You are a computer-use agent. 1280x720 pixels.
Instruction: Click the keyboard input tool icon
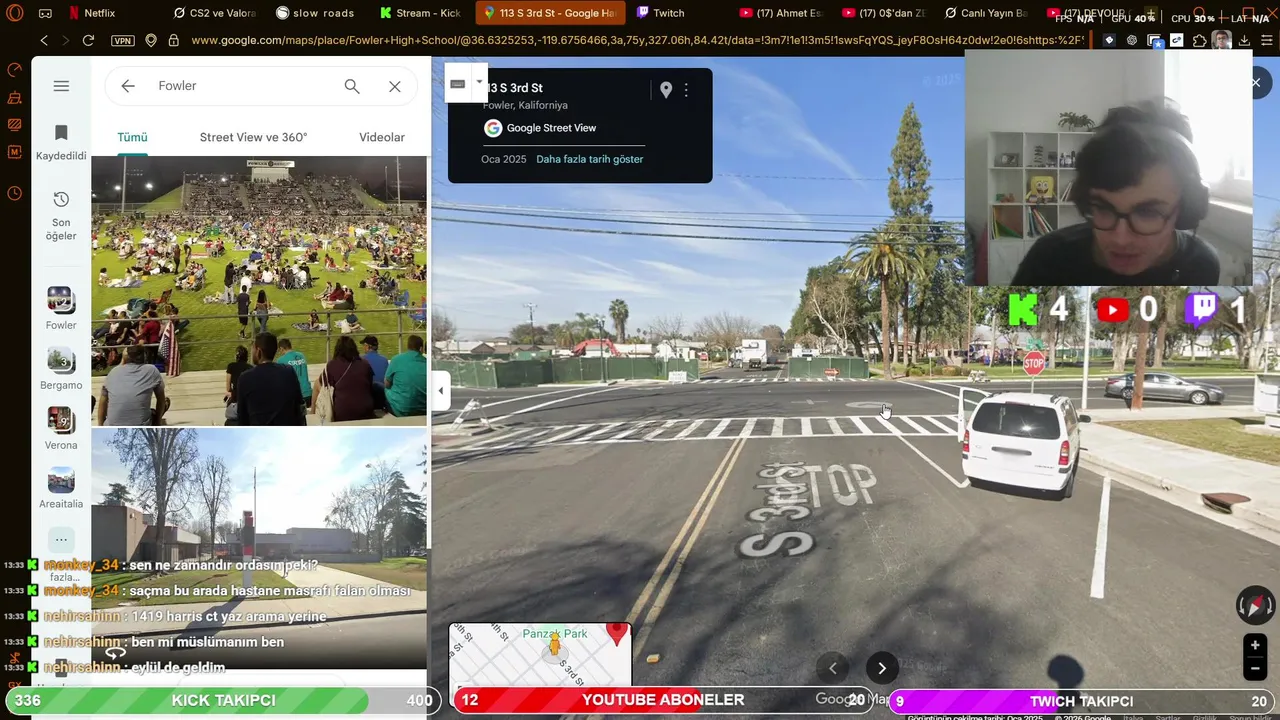(458, 84)
